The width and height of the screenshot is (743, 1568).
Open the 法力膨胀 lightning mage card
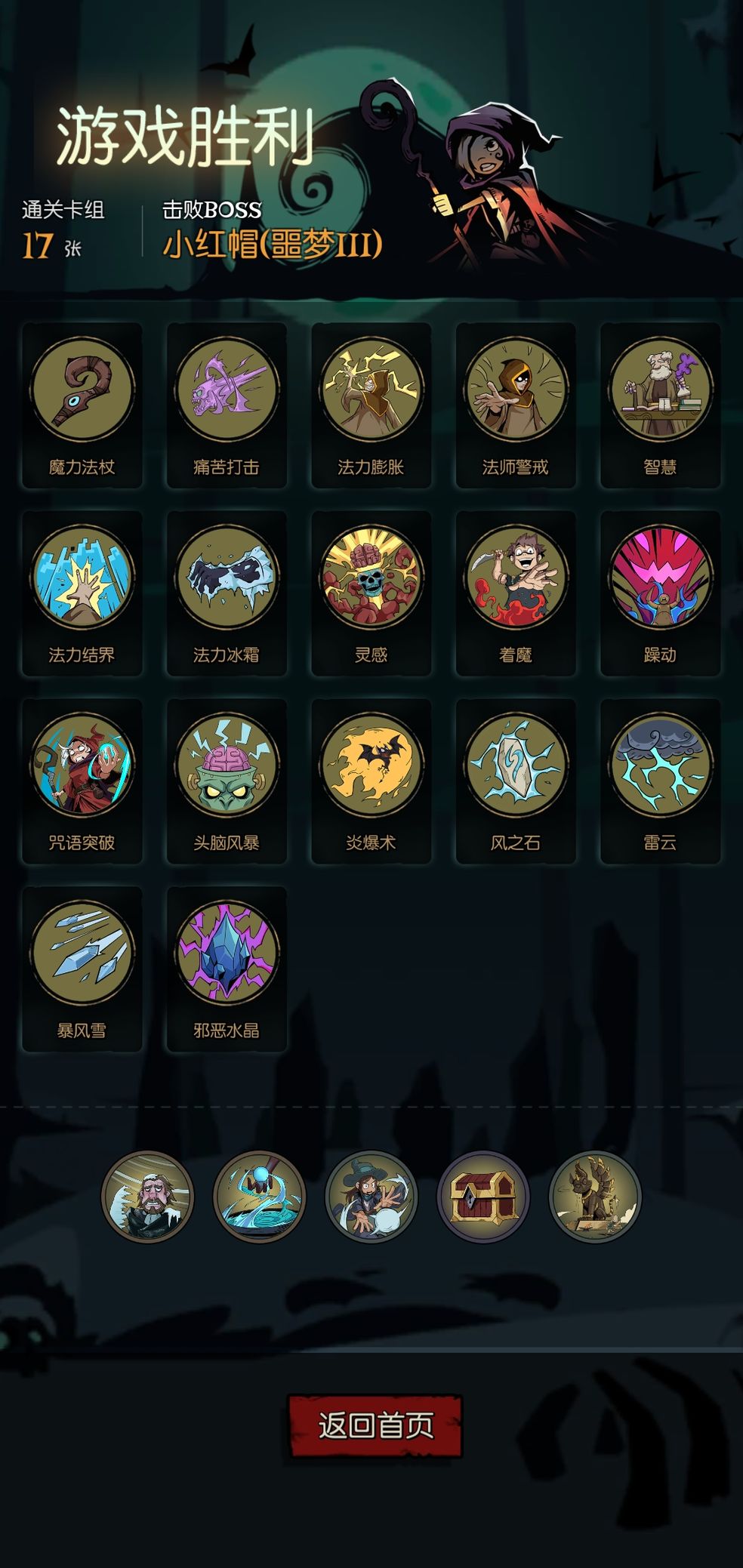click(x=371, y=405)
